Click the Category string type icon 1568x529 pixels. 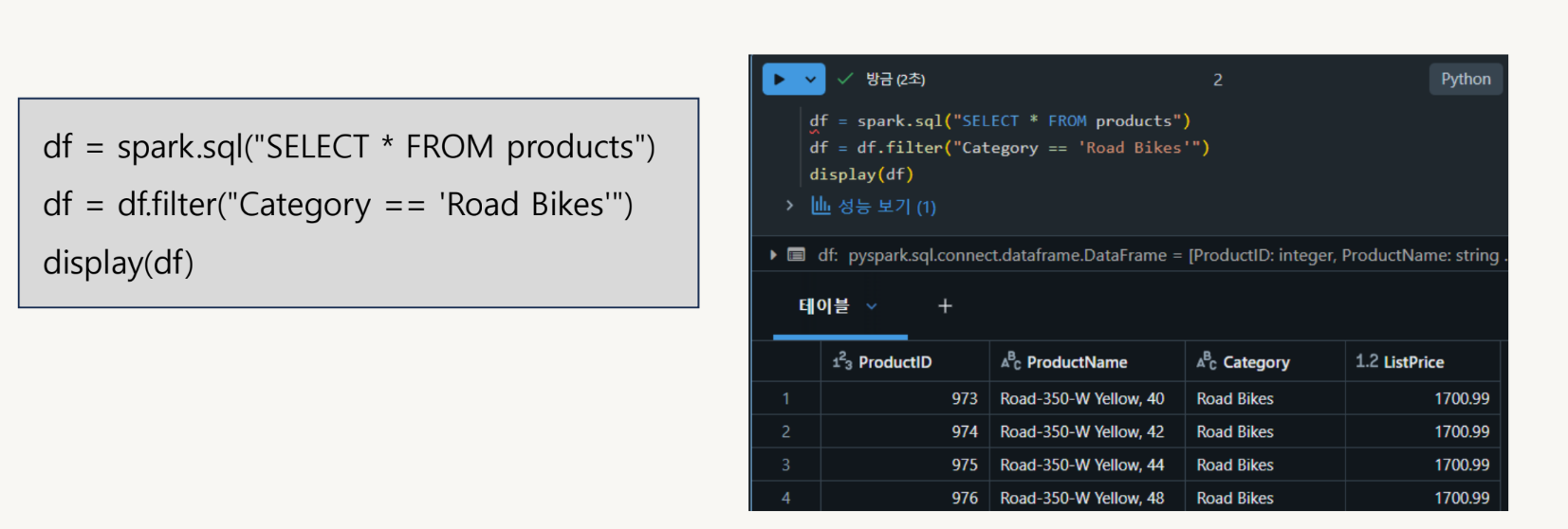click(x=1207, y=361)
